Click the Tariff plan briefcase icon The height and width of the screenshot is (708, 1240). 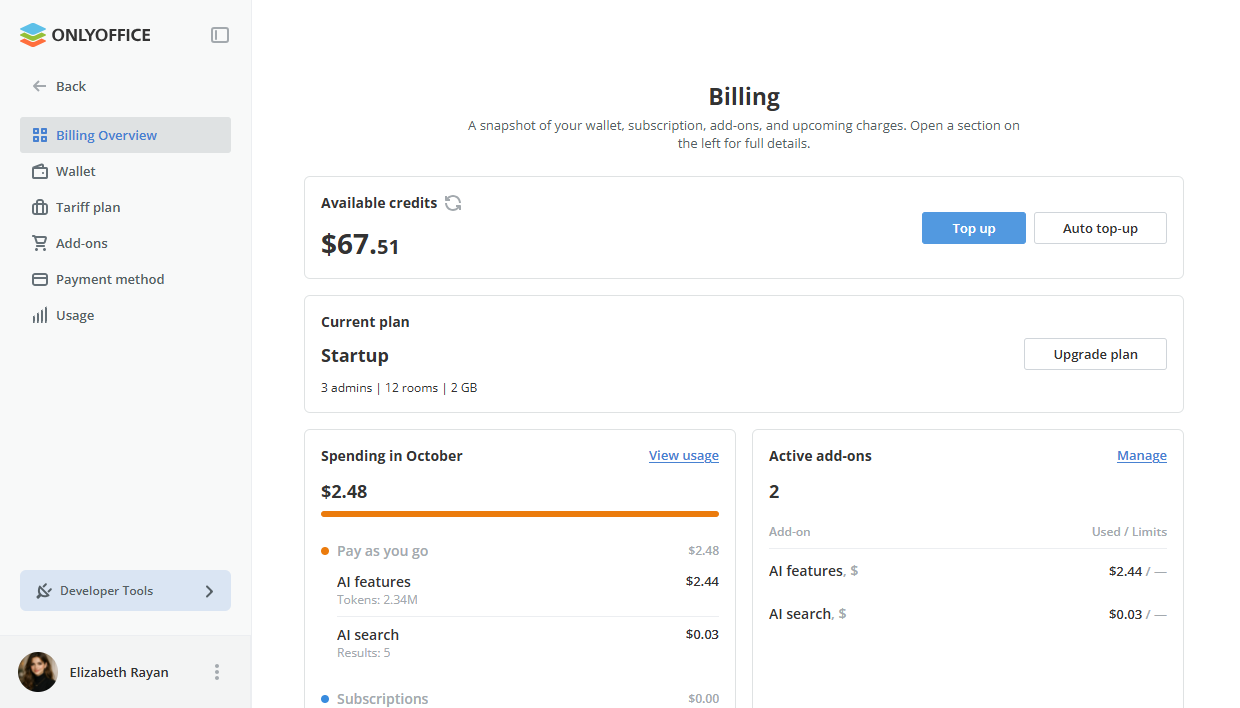pos(40,207)
